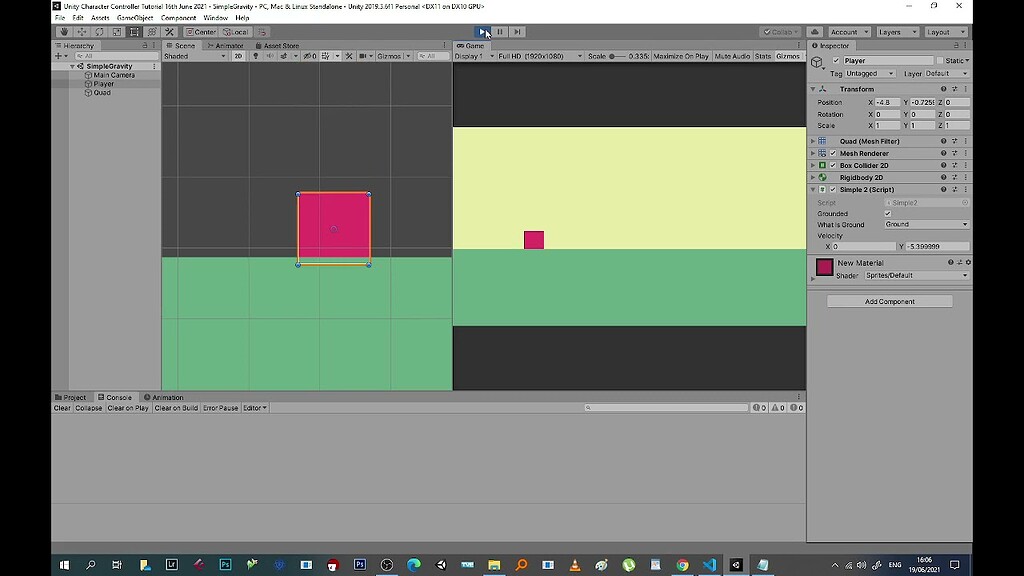Switch to the Console tab
This screenshot has height=576, width=1024.
(x=116, y=396)
